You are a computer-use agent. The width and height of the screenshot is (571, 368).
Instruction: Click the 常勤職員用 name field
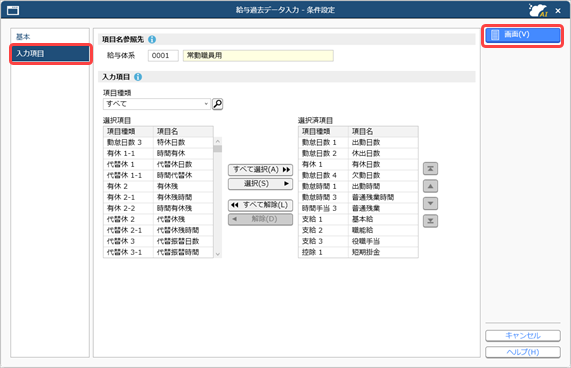click(258, 56)
